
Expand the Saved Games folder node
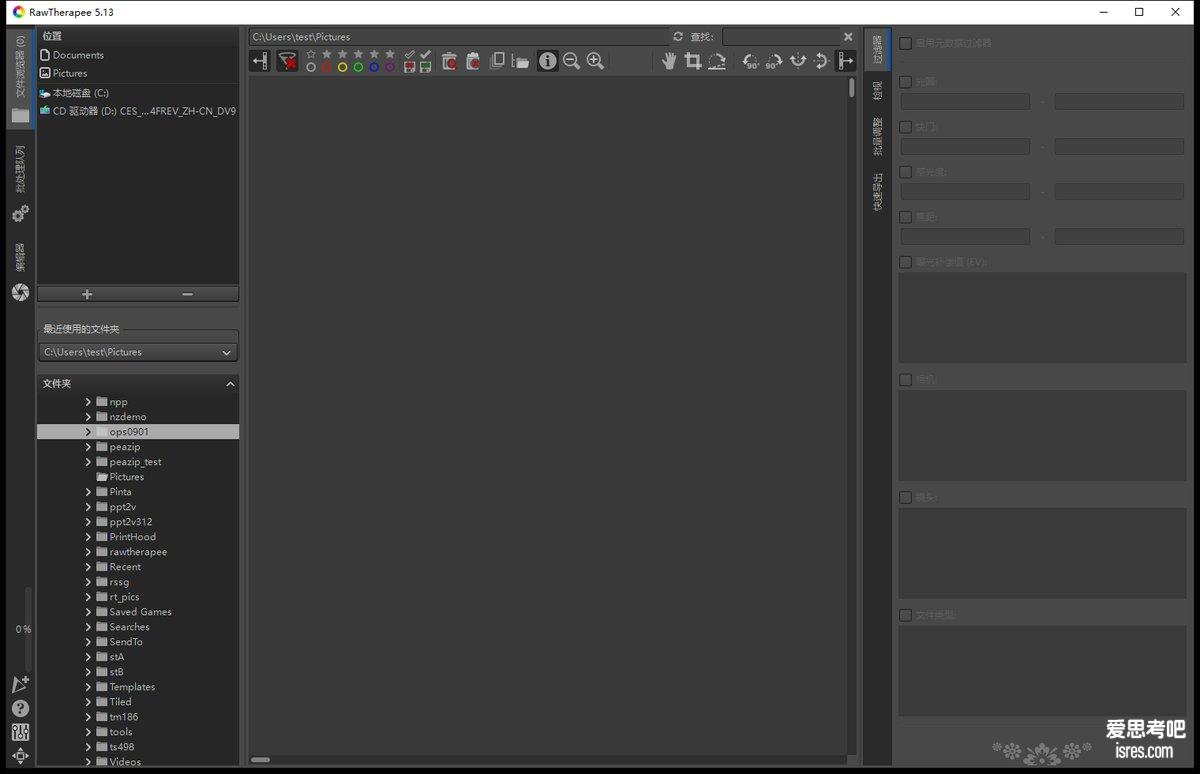[88, 612]
